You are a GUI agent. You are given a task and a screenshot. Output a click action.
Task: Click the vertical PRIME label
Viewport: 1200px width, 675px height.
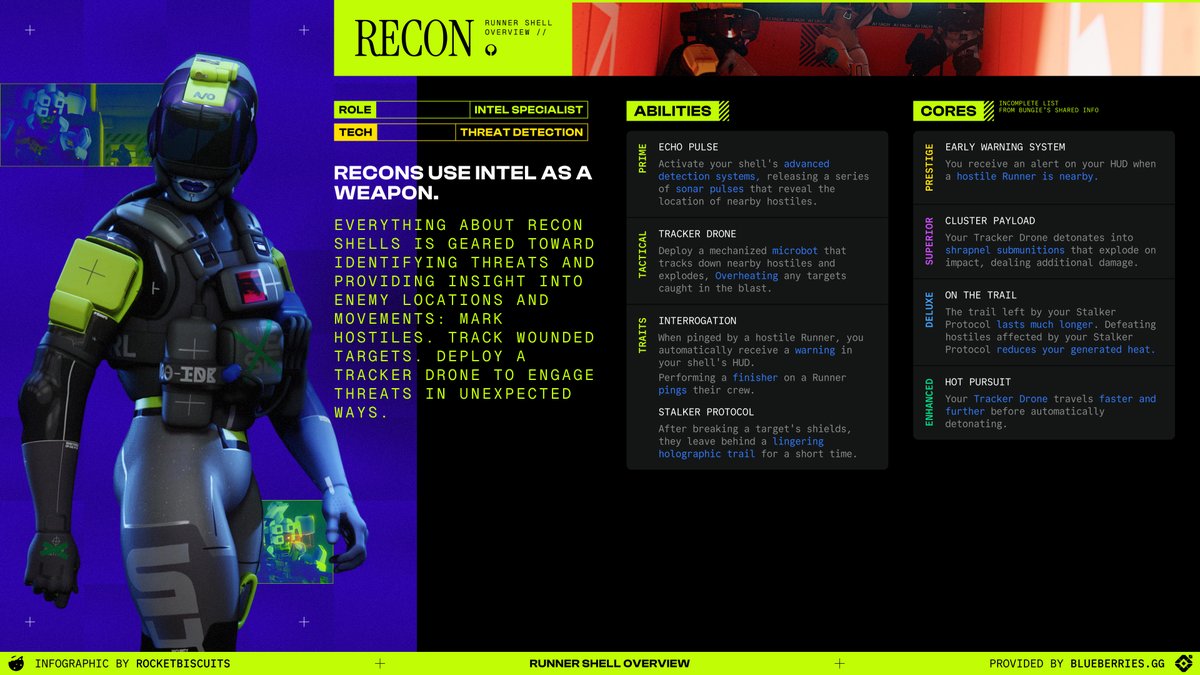[642, 158]
